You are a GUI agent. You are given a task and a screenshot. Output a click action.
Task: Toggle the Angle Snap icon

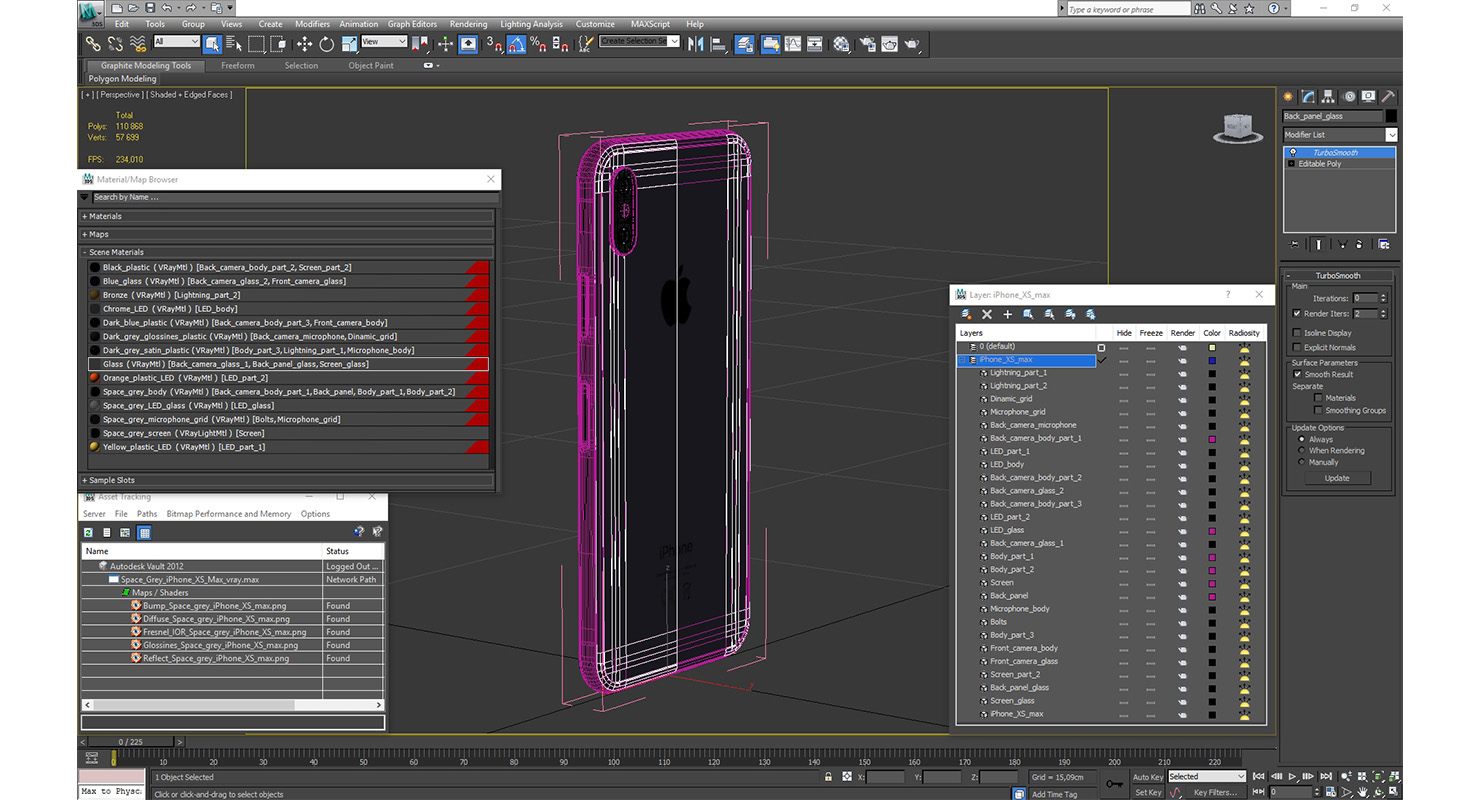(x=516, y=43)
